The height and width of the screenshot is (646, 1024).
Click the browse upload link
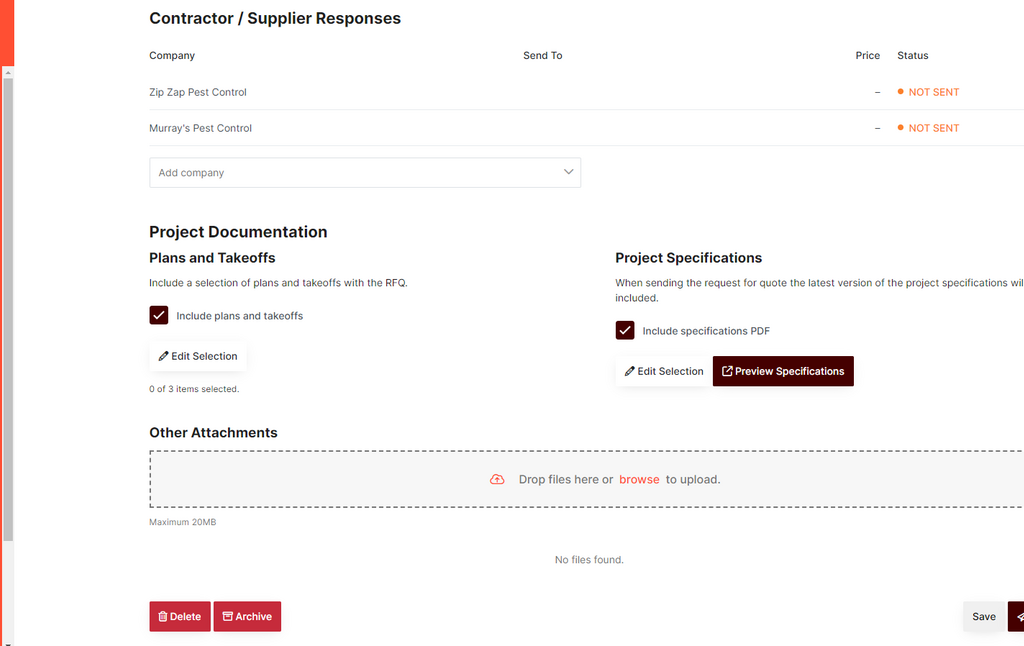[639, 480]
